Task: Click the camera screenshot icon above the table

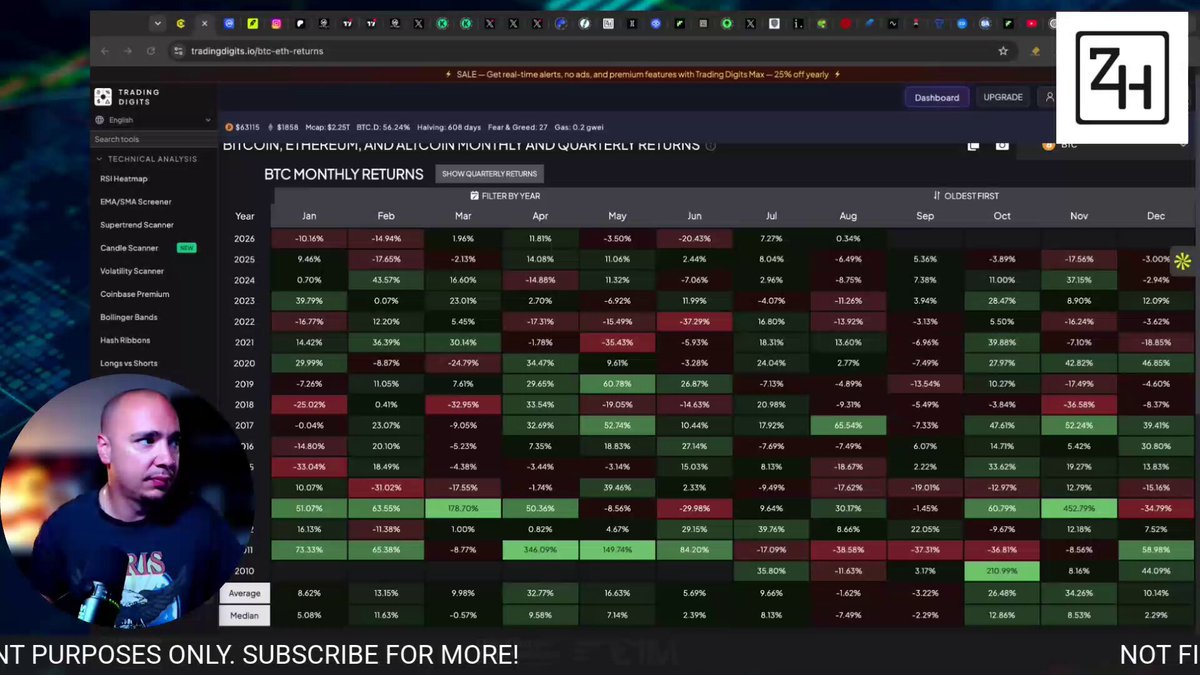Action: click(x=1002, y=145)
